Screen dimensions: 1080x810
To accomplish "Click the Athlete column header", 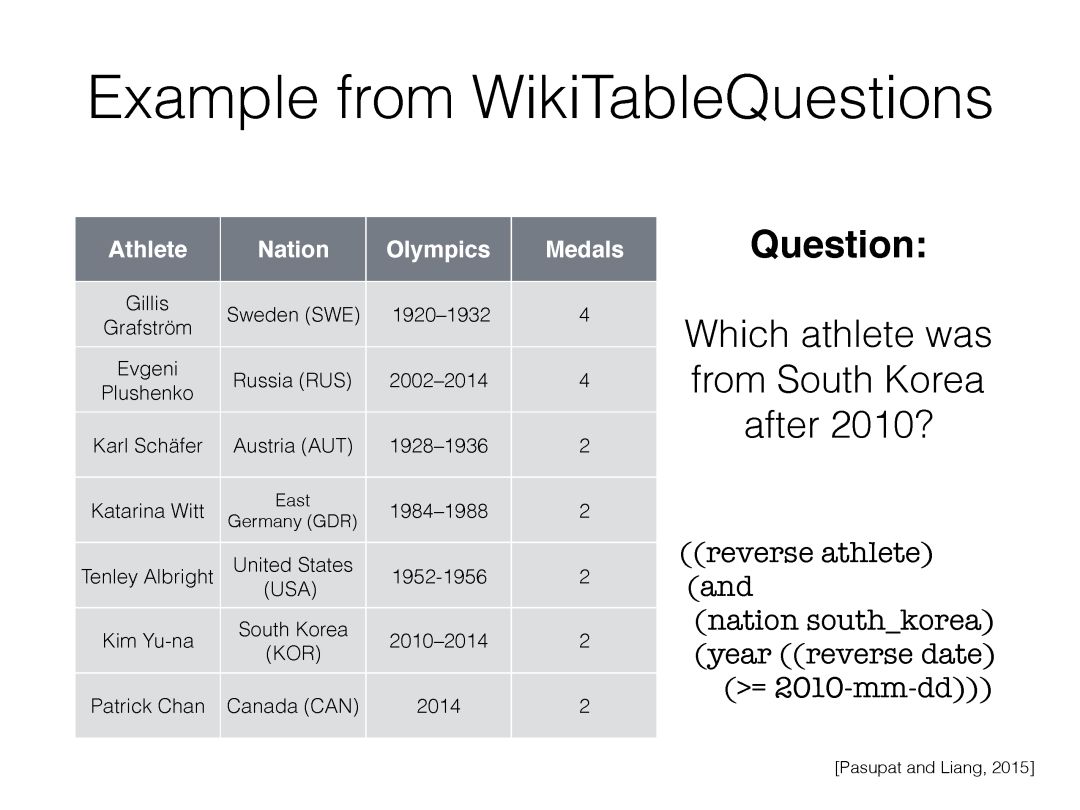I will pyautogui.click(x=147, y=249).
